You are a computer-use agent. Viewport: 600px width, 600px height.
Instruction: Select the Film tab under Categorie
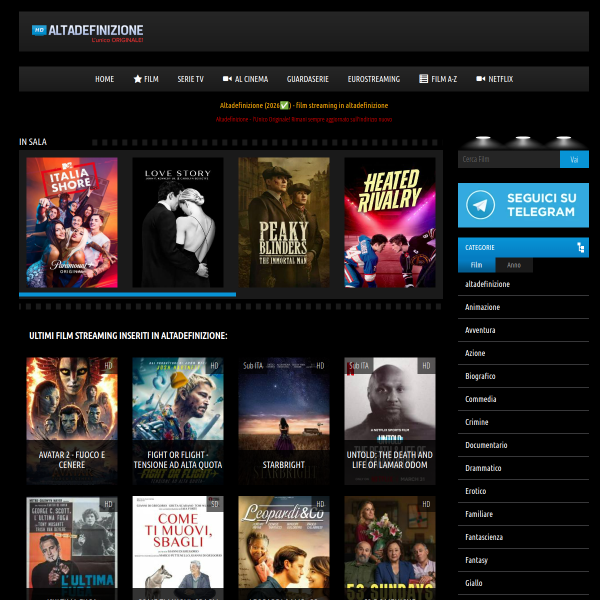tap(476, 265)
